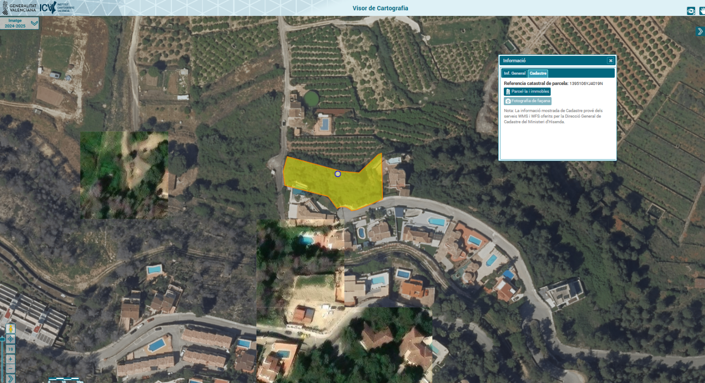
Task: Toggle the 3D view button
Action: coord(10,349)
